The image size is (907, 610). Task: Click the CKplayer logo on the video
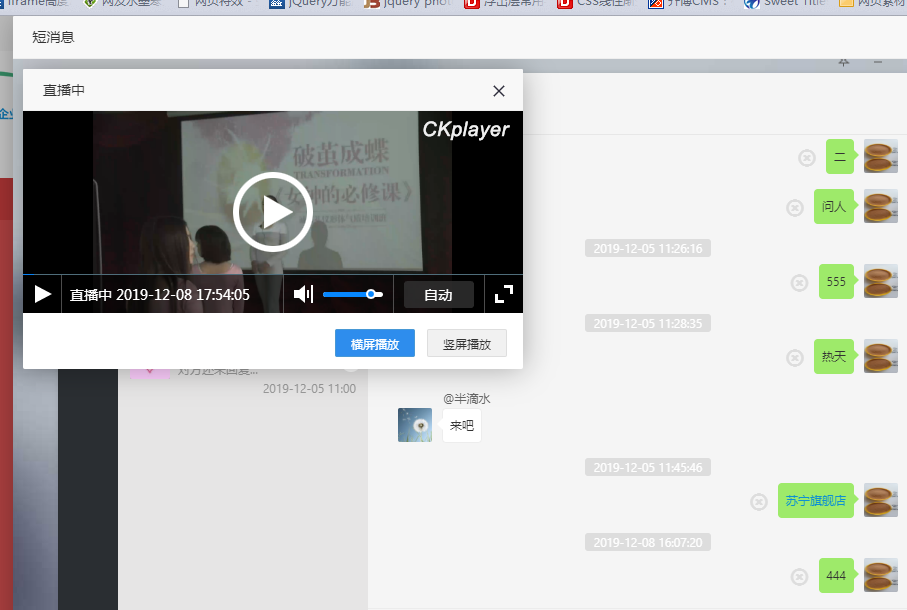[x=465, y=129]
